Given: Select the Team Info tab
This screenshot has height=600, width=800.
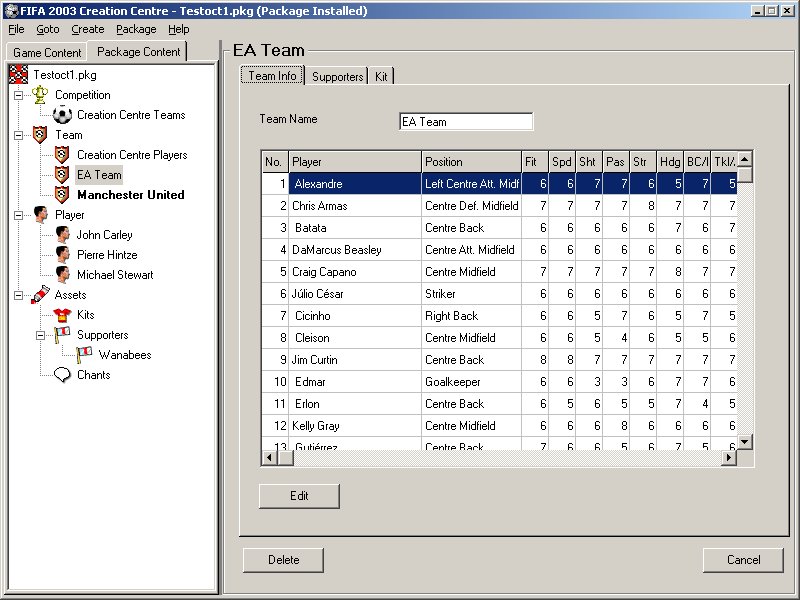Looking at the screenshot, I should 272,76.
